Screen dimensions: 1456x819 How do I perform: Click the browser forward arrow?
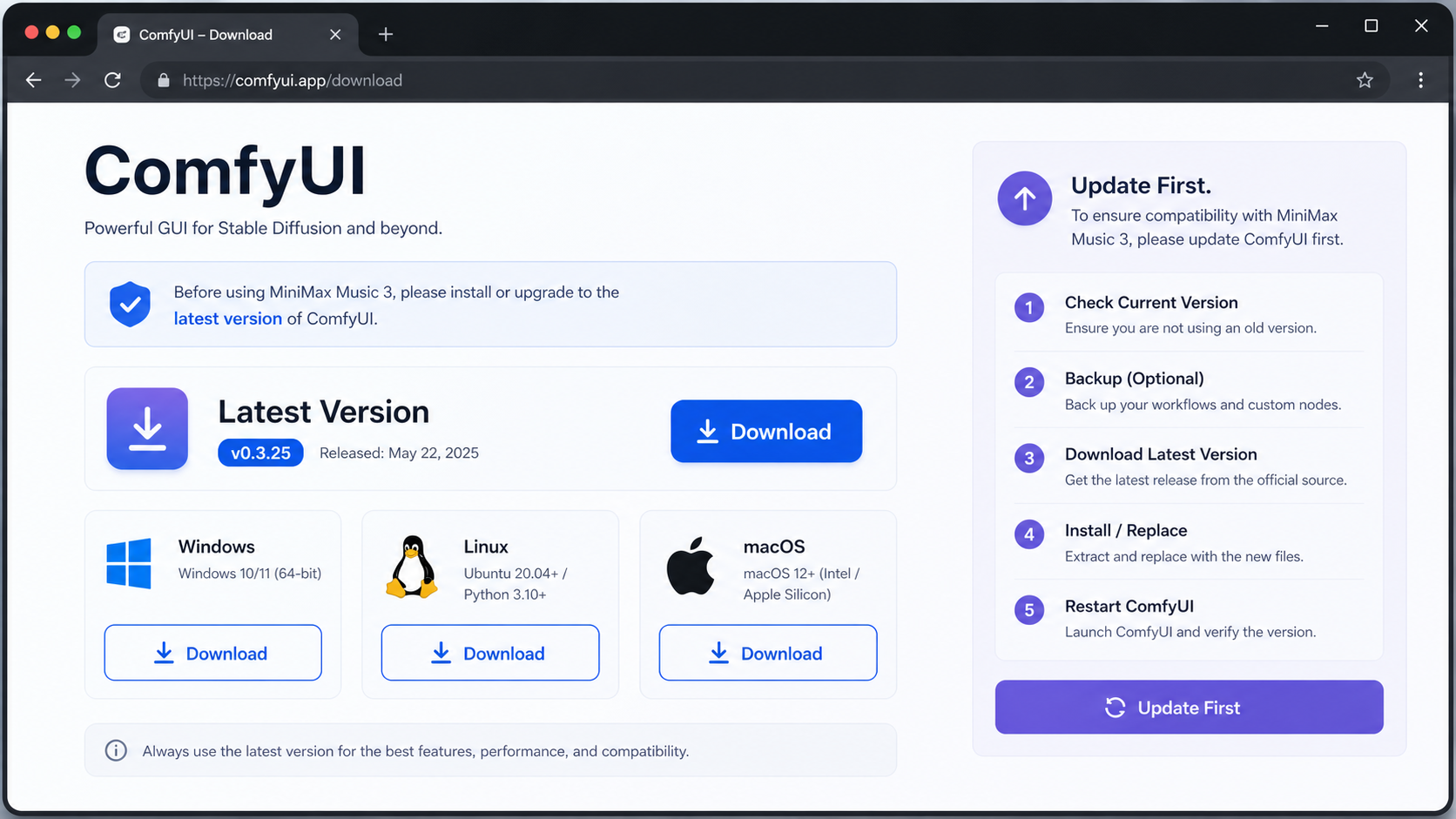pyautogui.click(x=72, y=80)
